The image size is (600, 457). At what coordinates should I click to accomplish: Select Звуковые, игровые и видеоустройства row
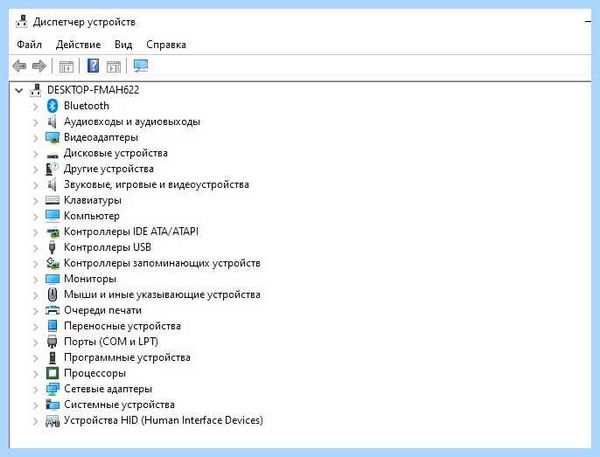click(157, 184)
